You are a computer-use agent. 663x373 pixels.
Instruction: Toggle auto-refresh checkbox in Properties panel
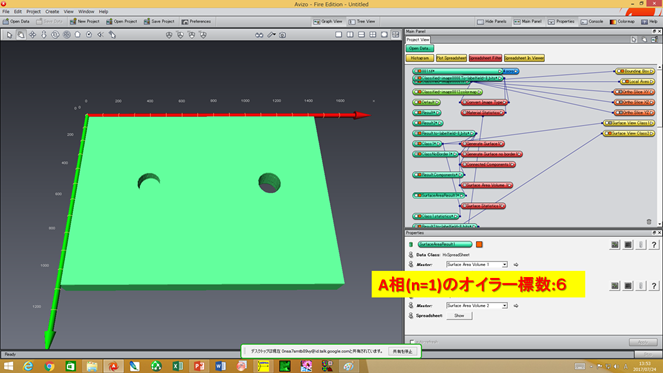pos(412,342)
